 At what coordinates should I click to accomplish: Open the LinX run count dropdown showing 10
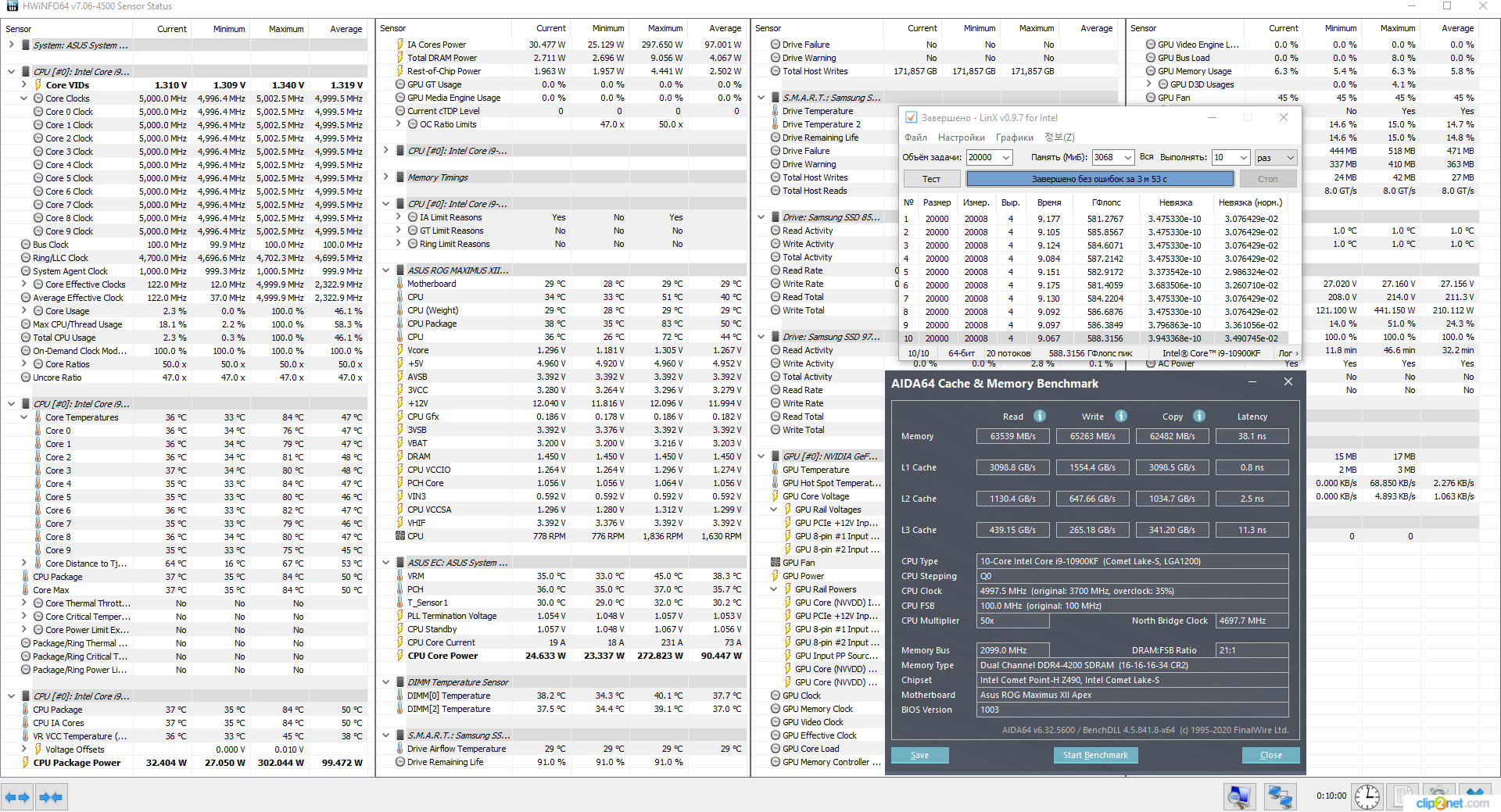pos(1244,157)
